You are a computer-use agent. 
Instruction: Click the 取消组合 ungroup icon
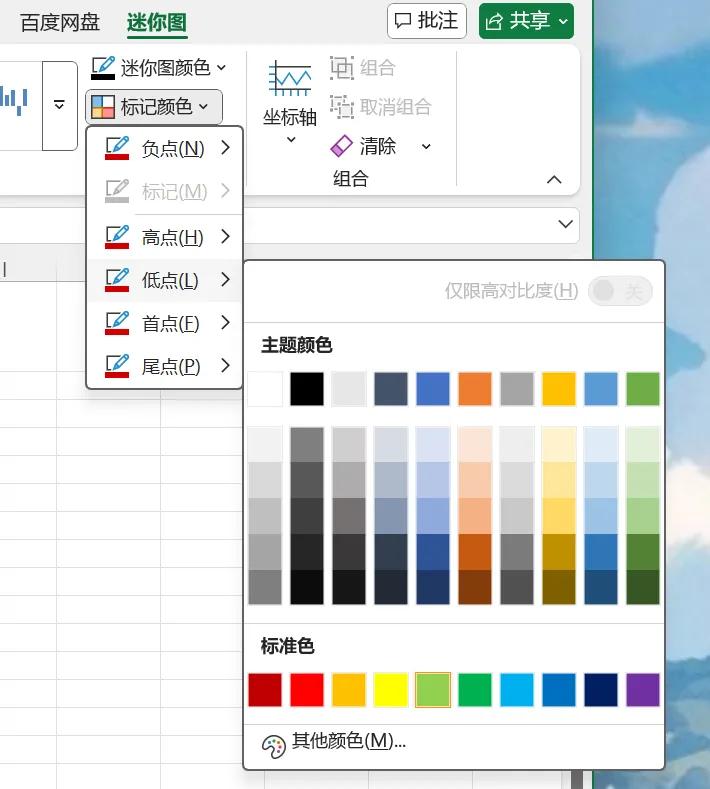tap(342, 107)
